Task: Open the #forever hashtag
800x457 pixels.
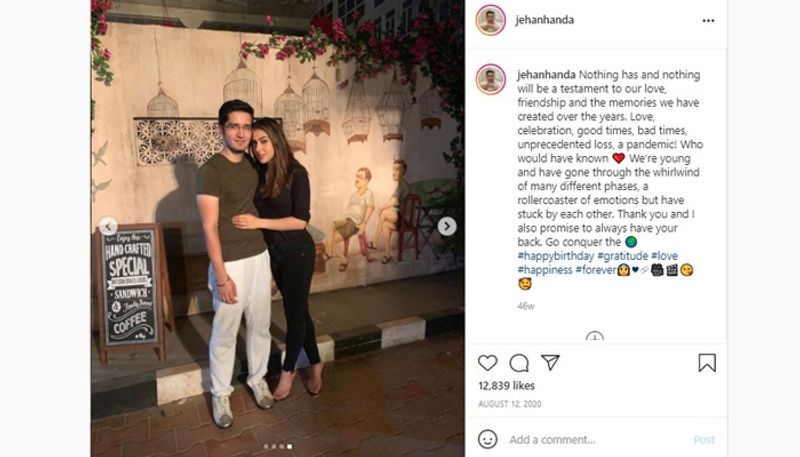Action: (595, 270)
